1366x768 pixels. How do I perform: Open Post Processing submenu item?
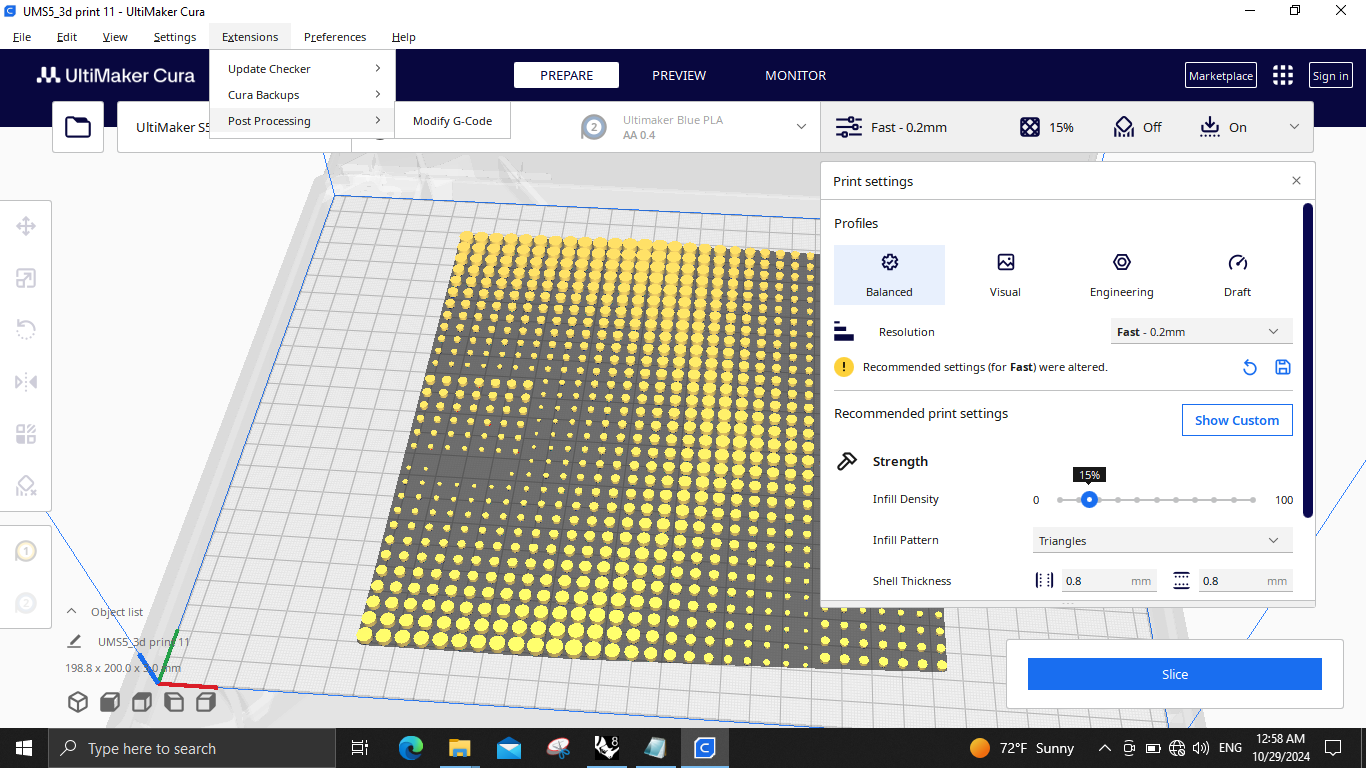click(x=303, y=121)
